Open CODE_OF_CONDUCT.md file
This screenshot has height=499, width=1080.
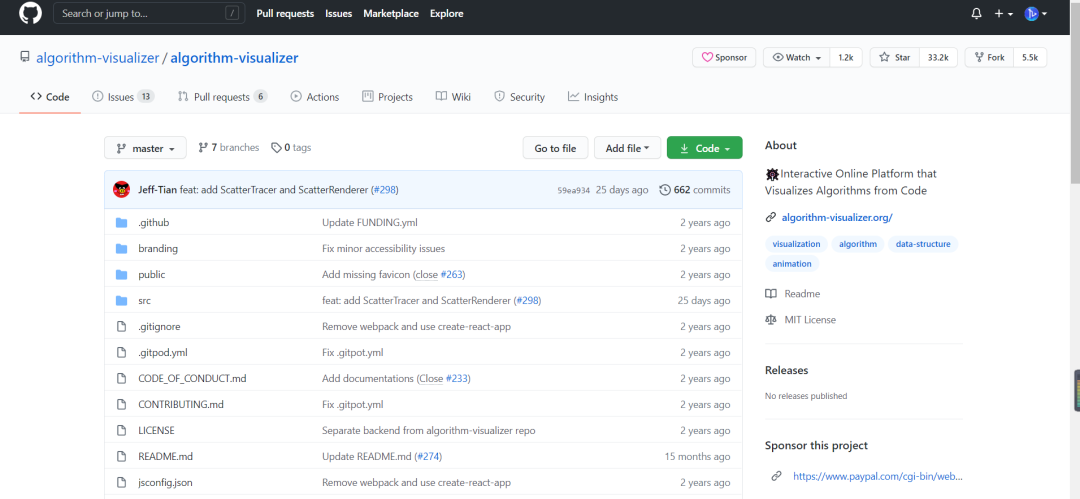(192, 378)
